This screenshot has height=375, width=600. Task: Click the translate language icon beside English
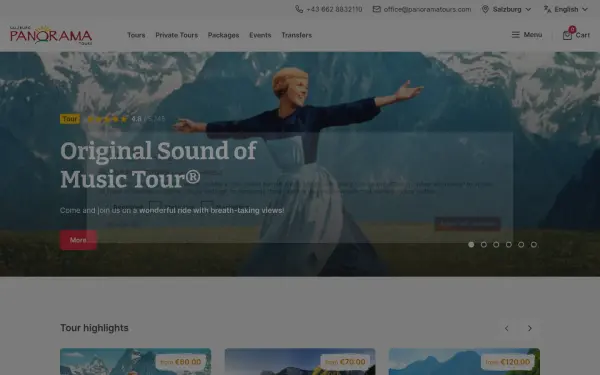pos(548,9)
